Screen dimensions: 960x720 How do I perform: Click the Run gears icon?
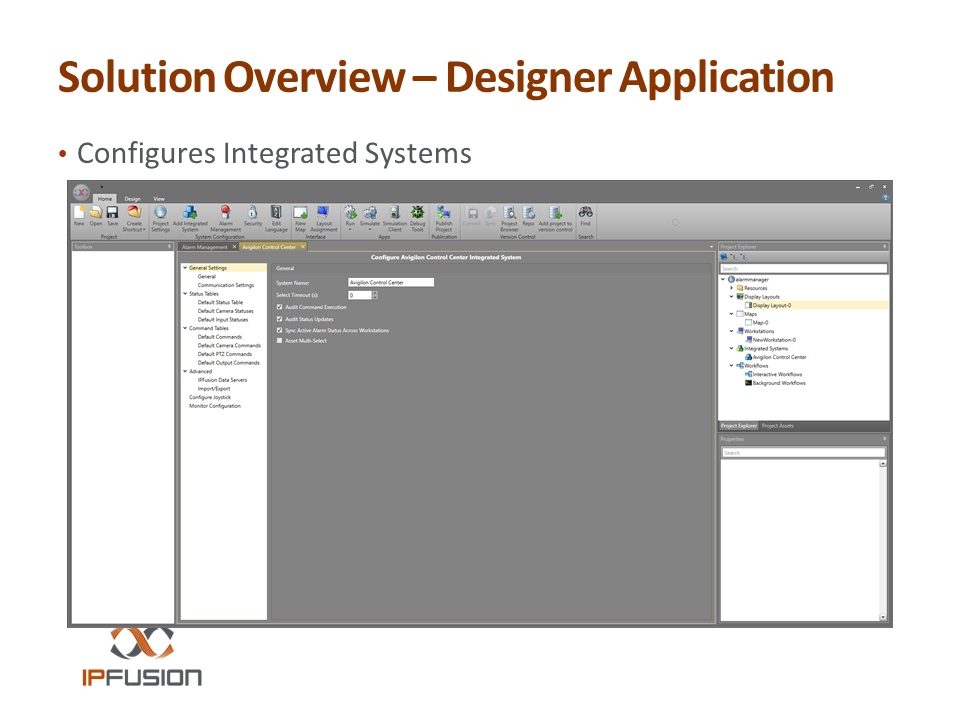350,212
